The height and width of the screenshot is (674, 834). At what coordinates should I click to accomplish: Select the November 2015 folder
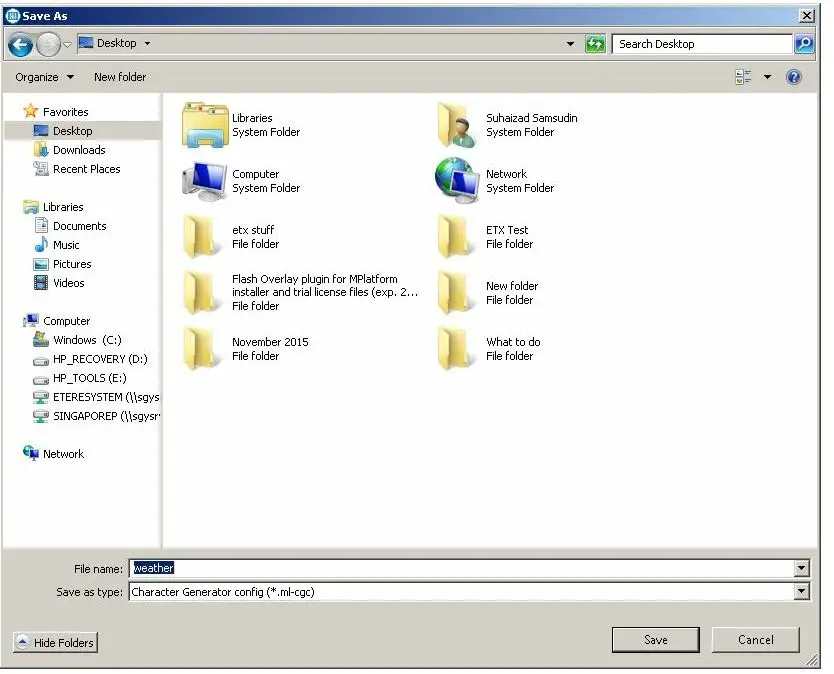coord(203,349)
